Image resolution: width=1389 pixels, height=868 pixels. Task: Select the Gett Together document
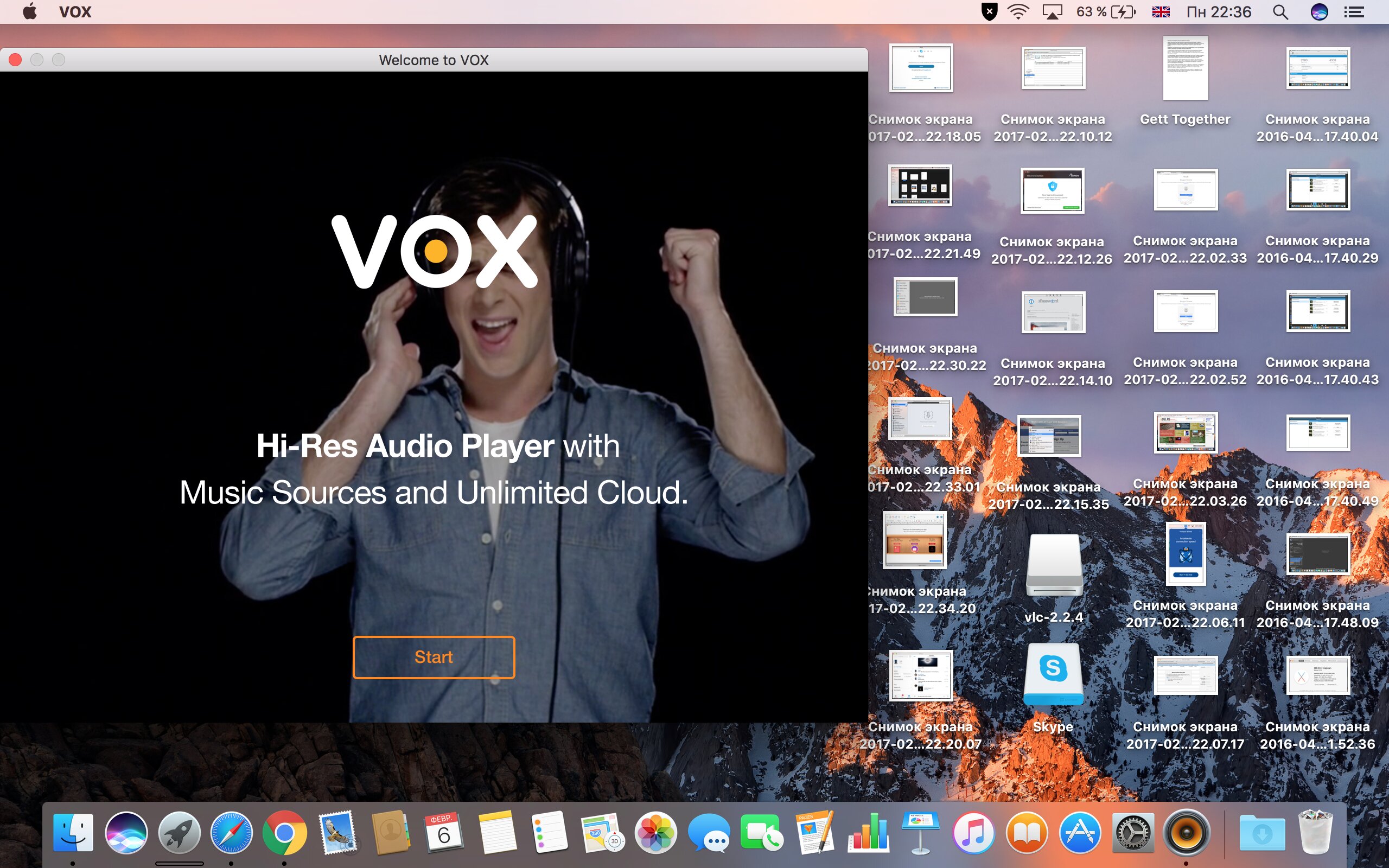coord(1185,69)
